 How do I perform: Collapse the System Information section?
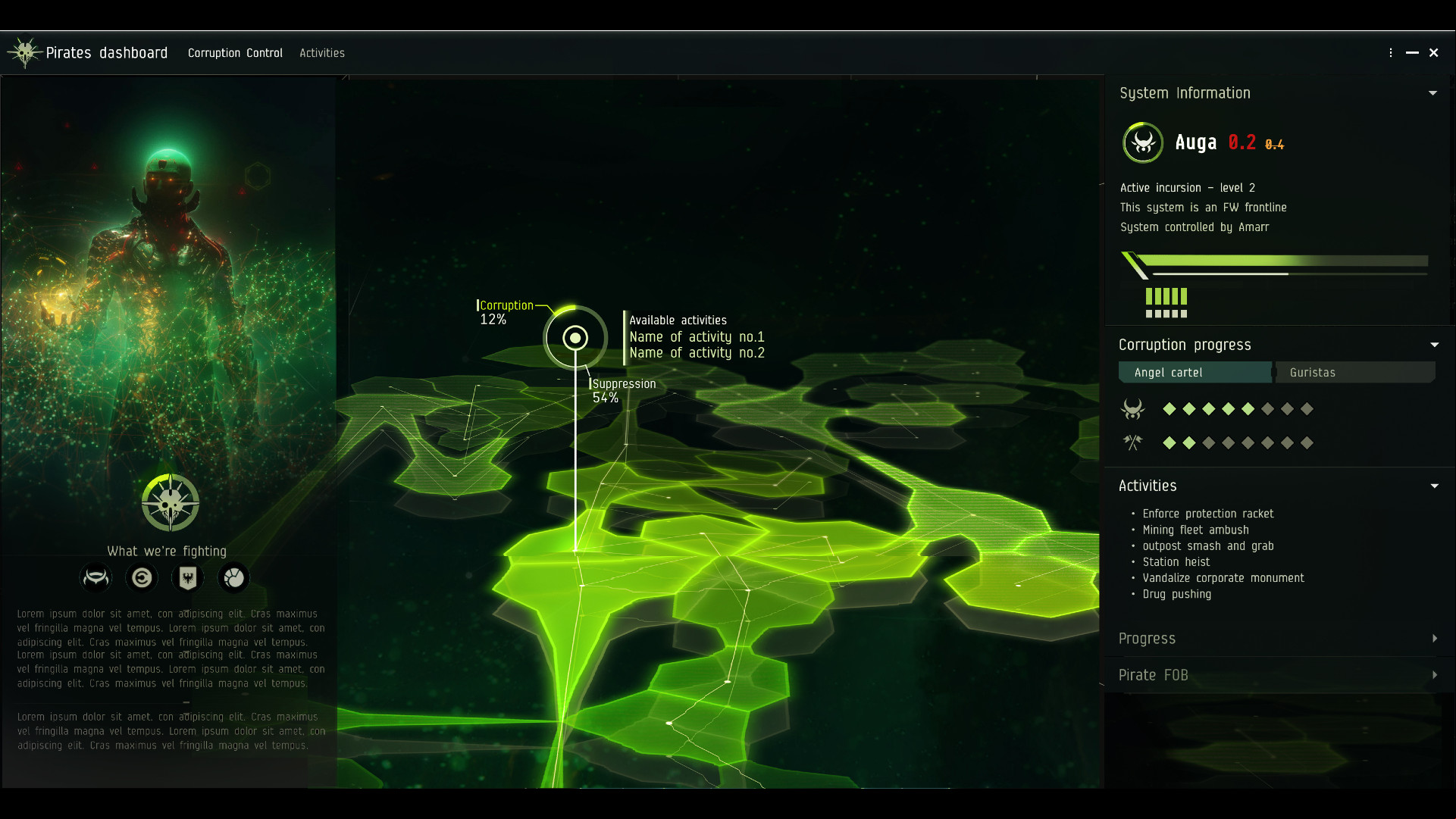click(x=1433, y=93)
